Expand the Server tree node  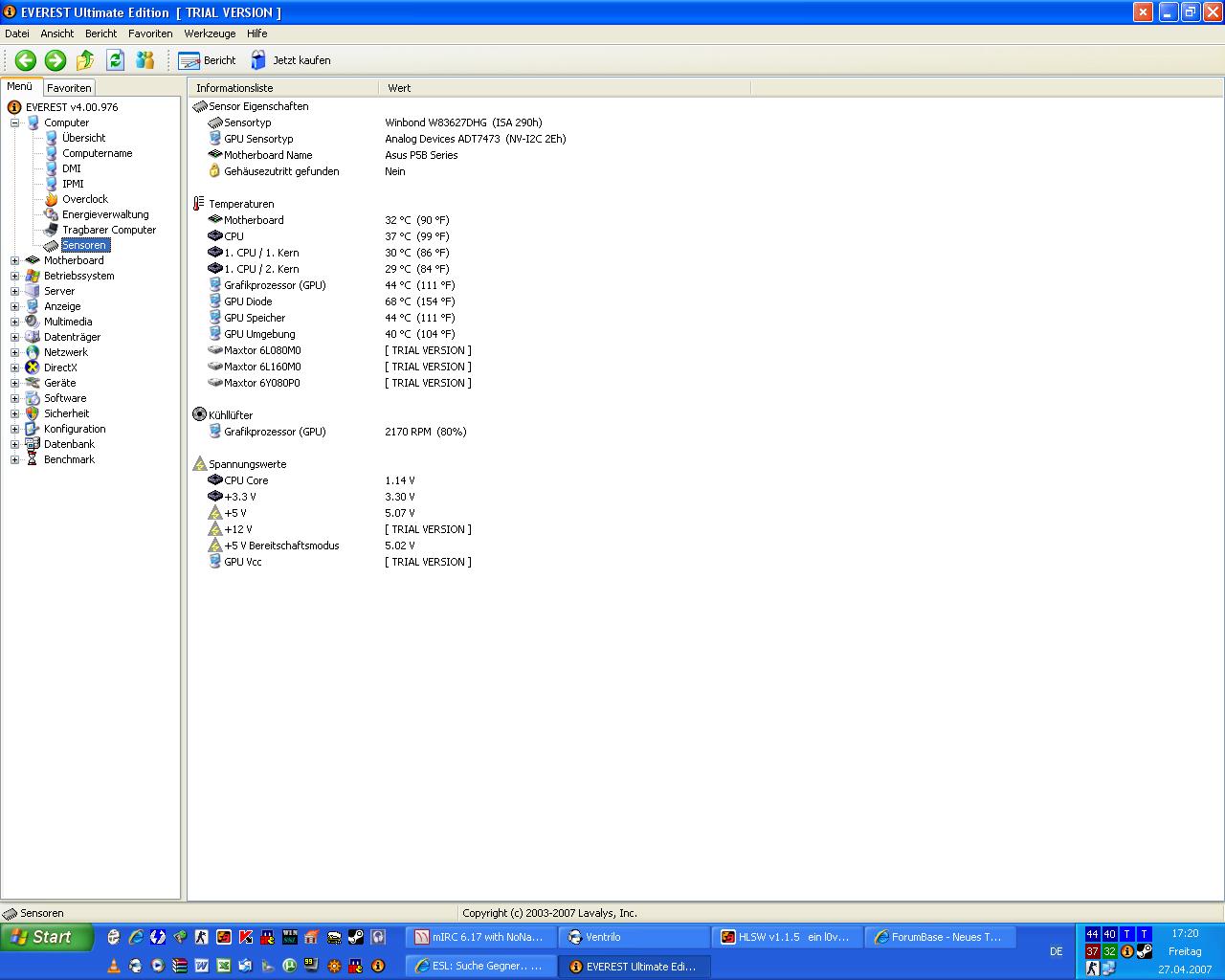tap(14, 291)
